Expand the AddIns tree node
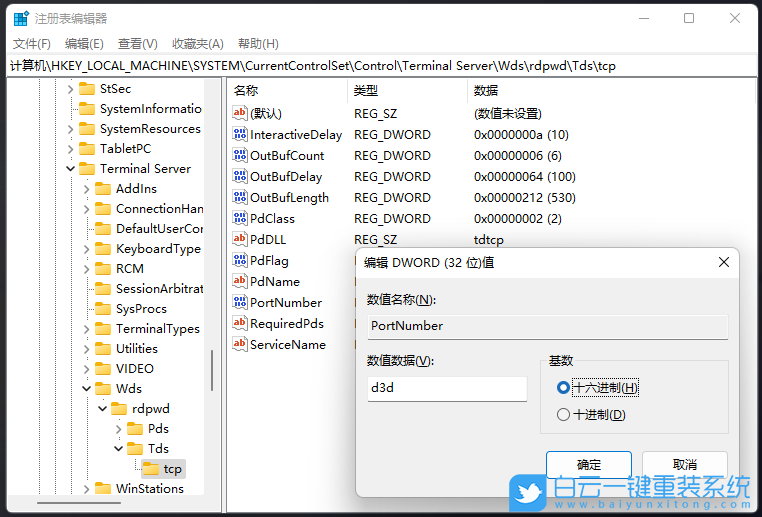Image resolution: width=762 pixels, height=517 pixels. point(87,189)
